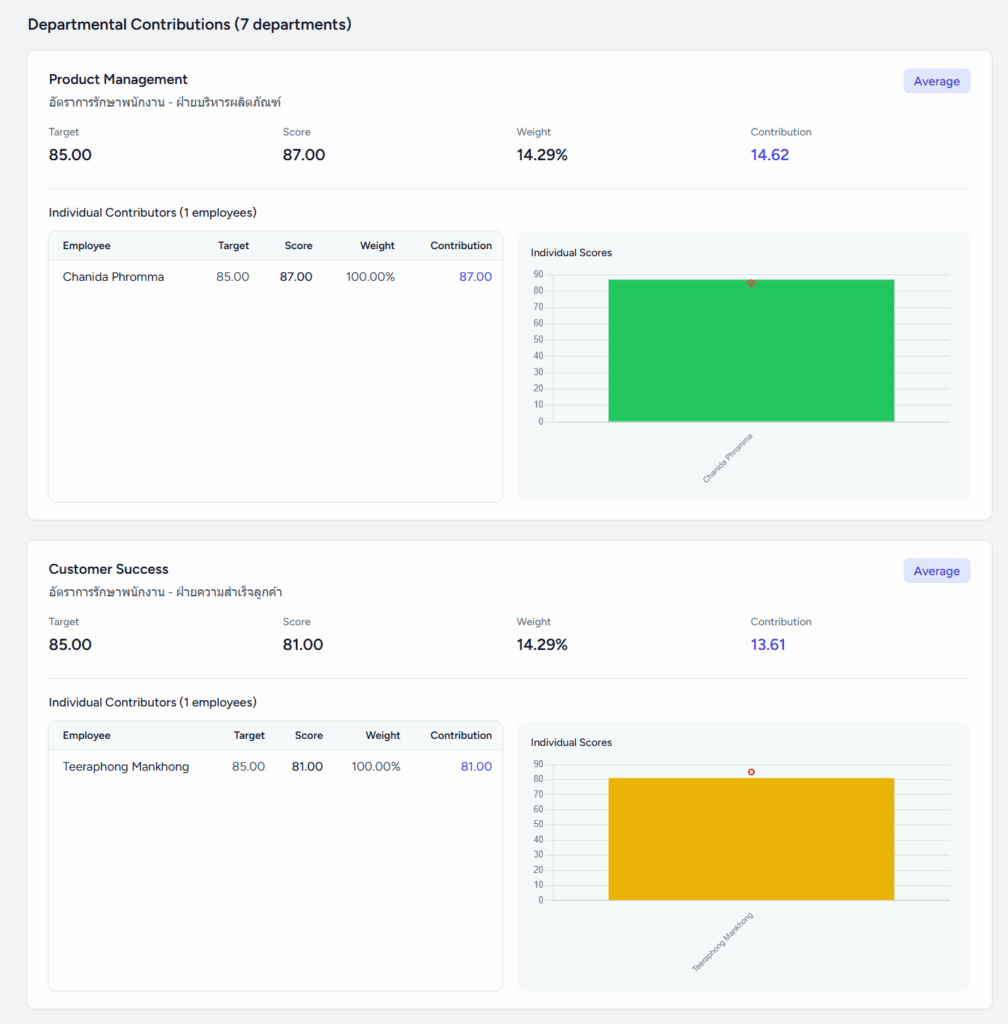Open Teeraphong Mankhong's 81.00 contribution value
The height and width of the screenshot is (1024, 1008).
pyautogui.click(x=475, y=767)
